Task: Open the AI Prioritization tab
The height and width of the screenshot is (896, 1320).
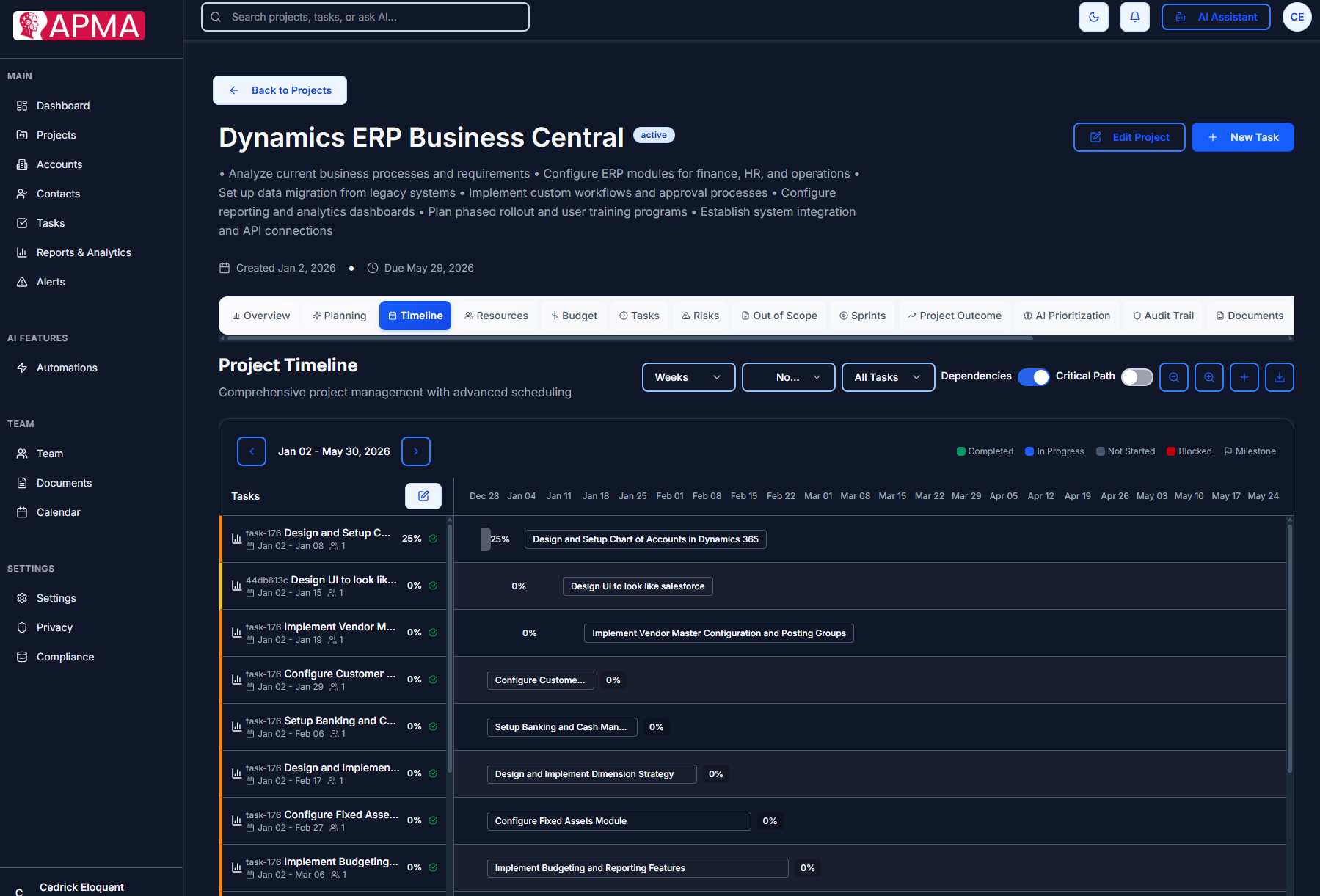Action: click(x=1066, y=316)
